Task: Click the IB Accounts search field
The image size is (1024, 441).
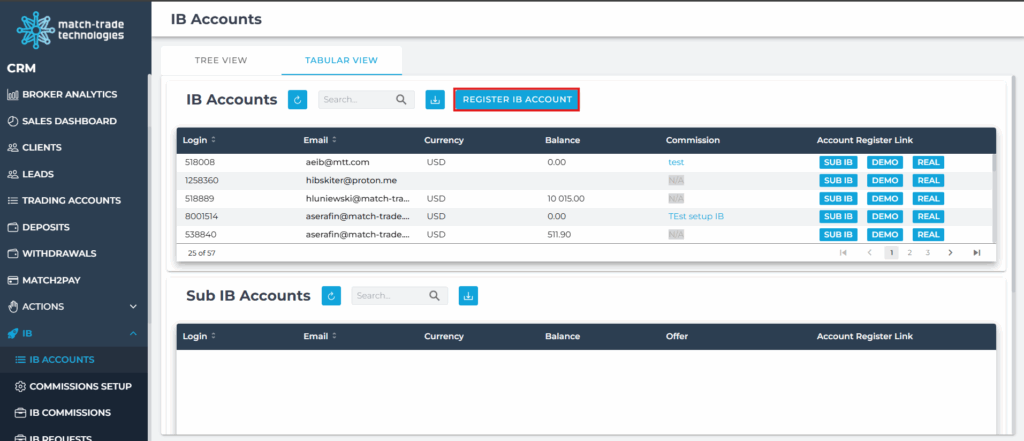Action: click(x=358, y=100)
